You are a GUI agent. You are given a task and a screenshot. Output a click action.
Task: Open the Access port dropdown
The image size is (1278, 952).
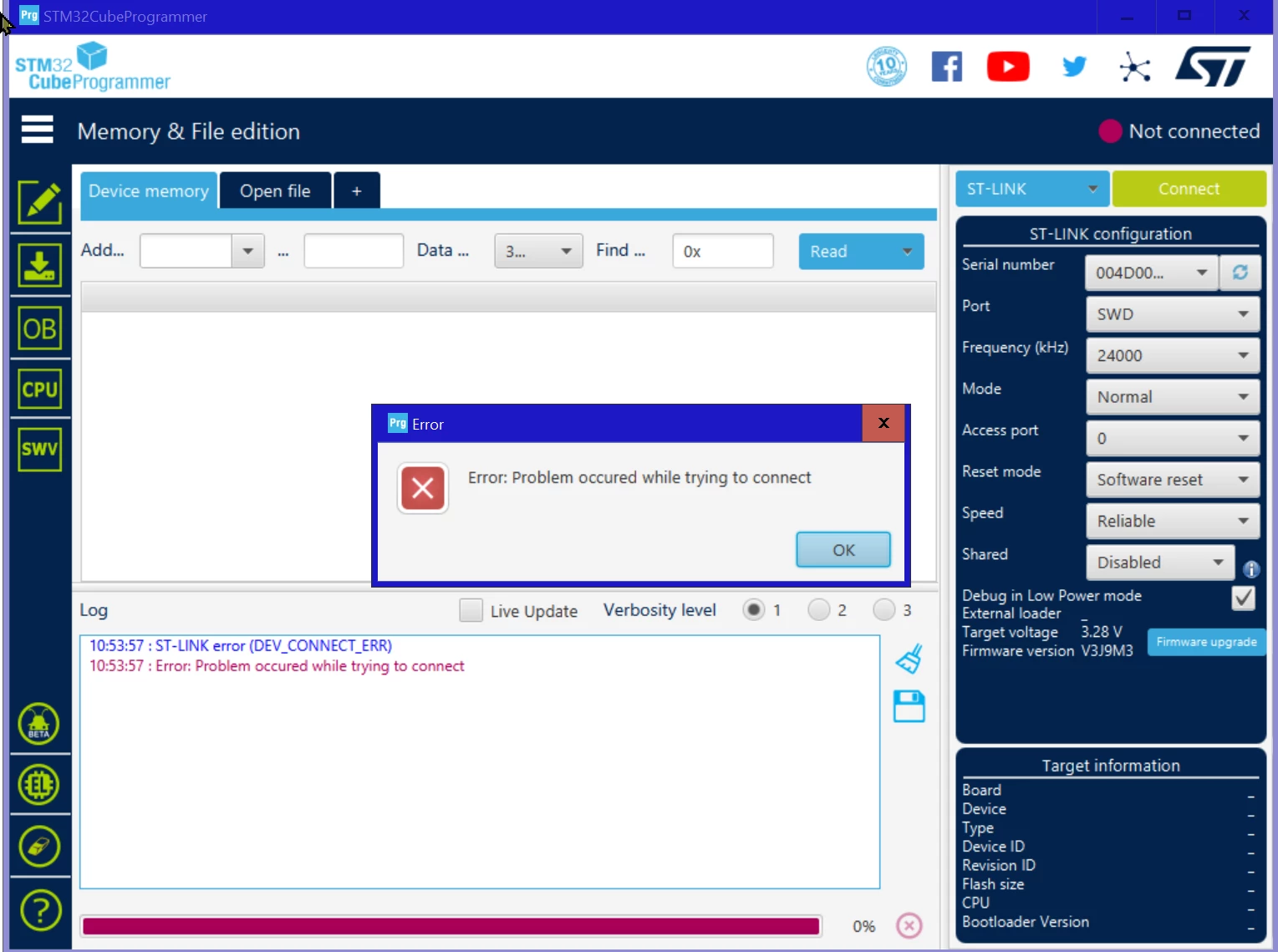point(1173,438)
